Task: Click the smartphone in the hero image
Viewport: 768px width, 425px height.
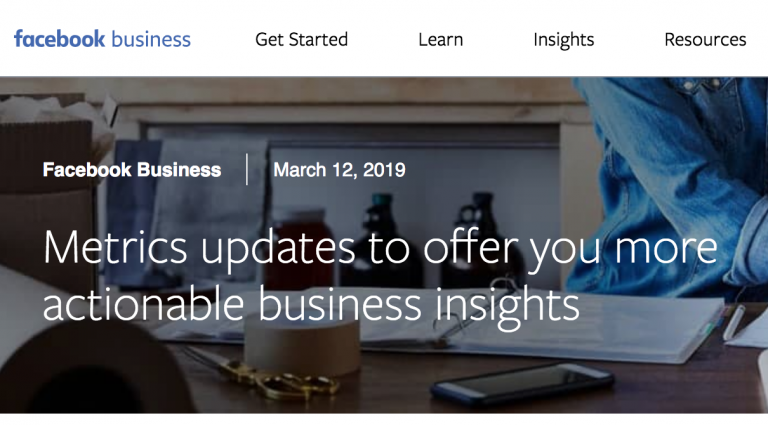Action: (x=522, y=384)
